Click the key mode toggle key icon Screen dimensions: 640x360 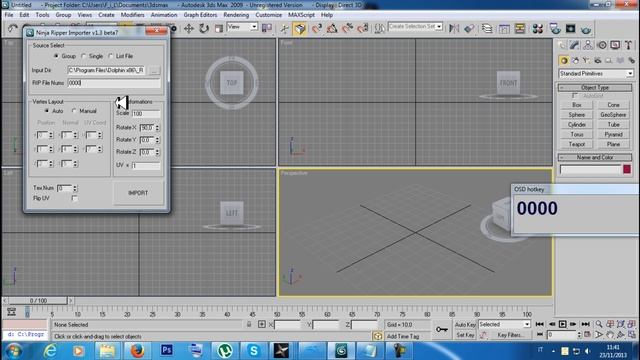coord(442,329)
